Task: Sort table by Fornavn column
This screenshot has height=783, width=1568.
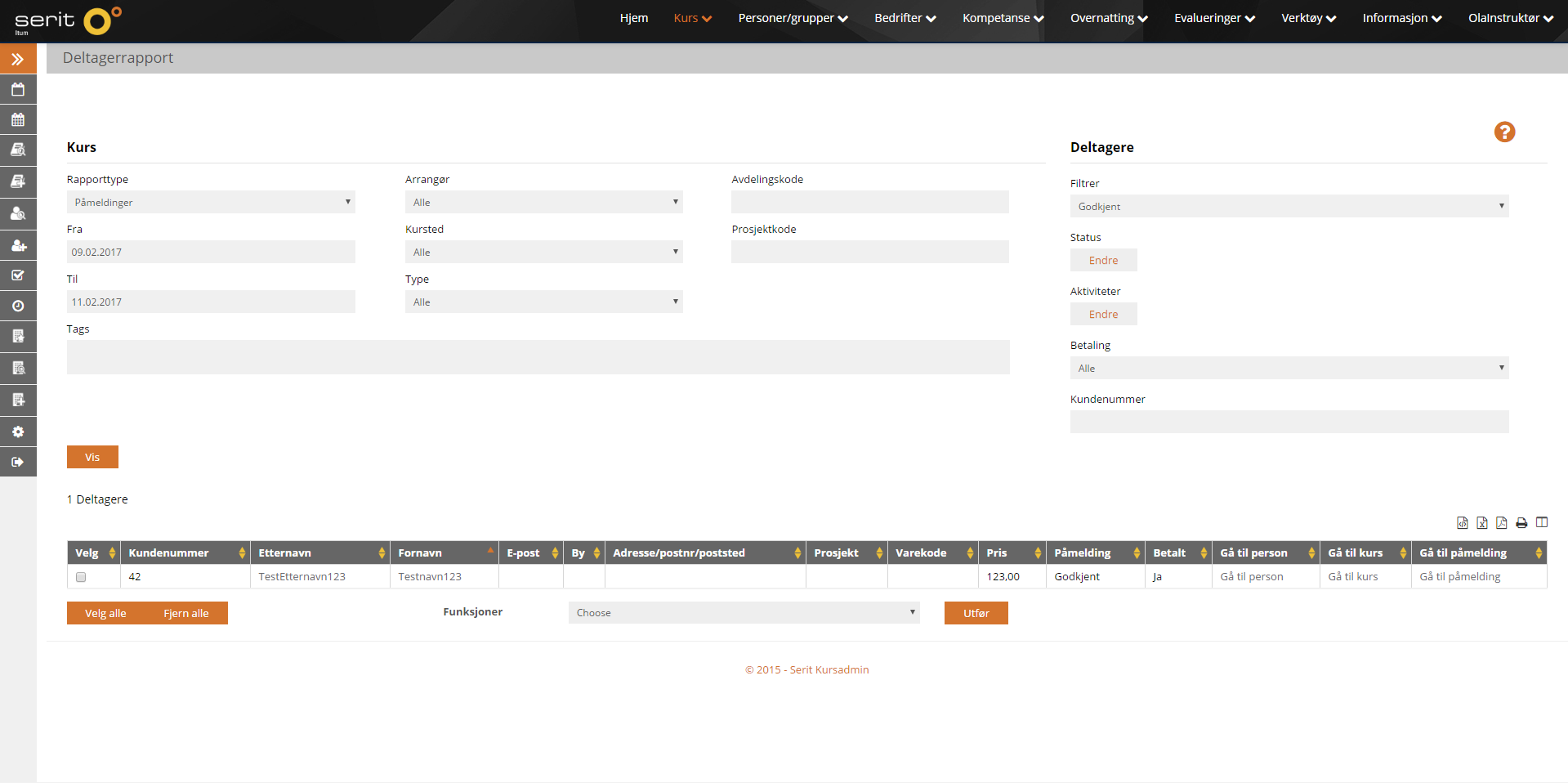Action: tap(444, 553)
